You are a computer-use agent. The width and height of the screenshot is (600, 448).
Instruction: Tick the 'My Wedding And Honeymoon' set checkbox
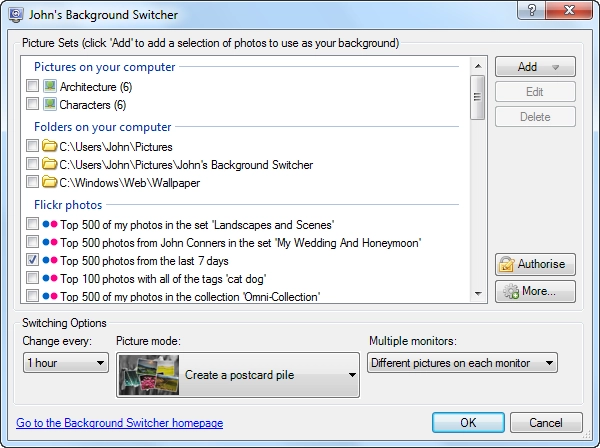click(33, 242)
